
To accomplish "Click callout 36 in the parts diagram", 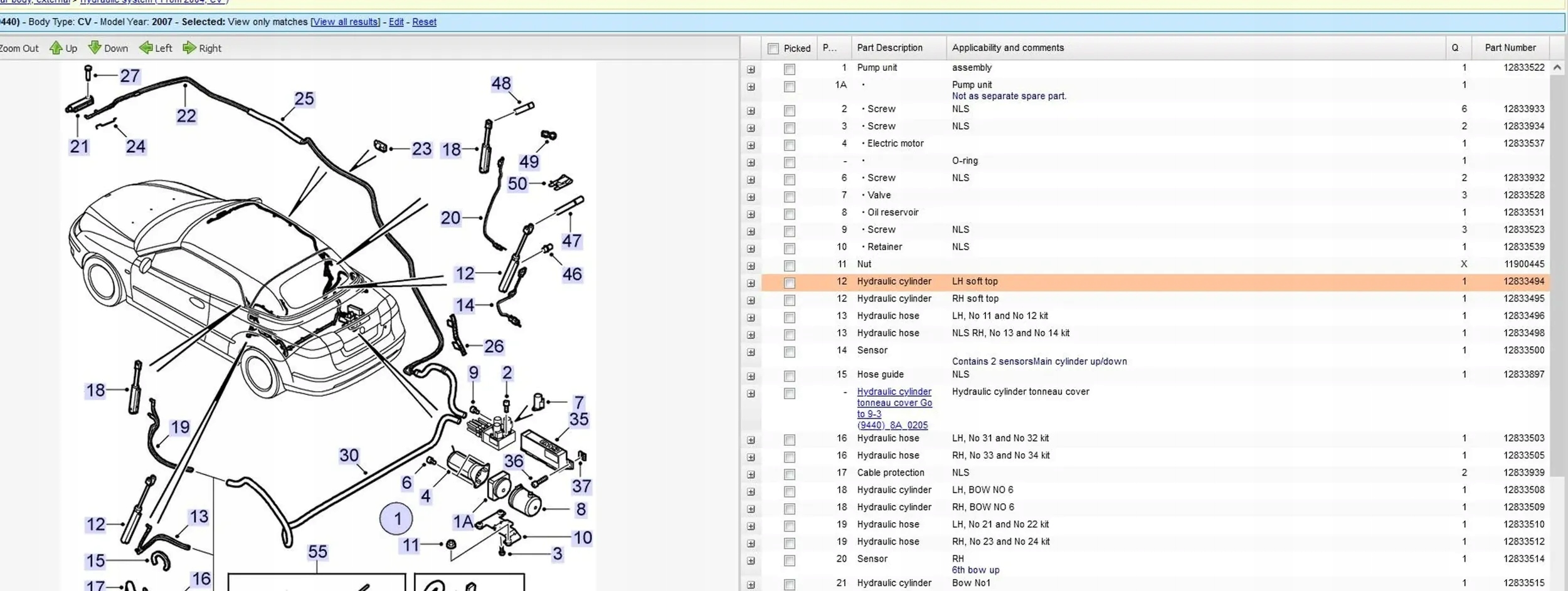I will (x=514, y=461).
